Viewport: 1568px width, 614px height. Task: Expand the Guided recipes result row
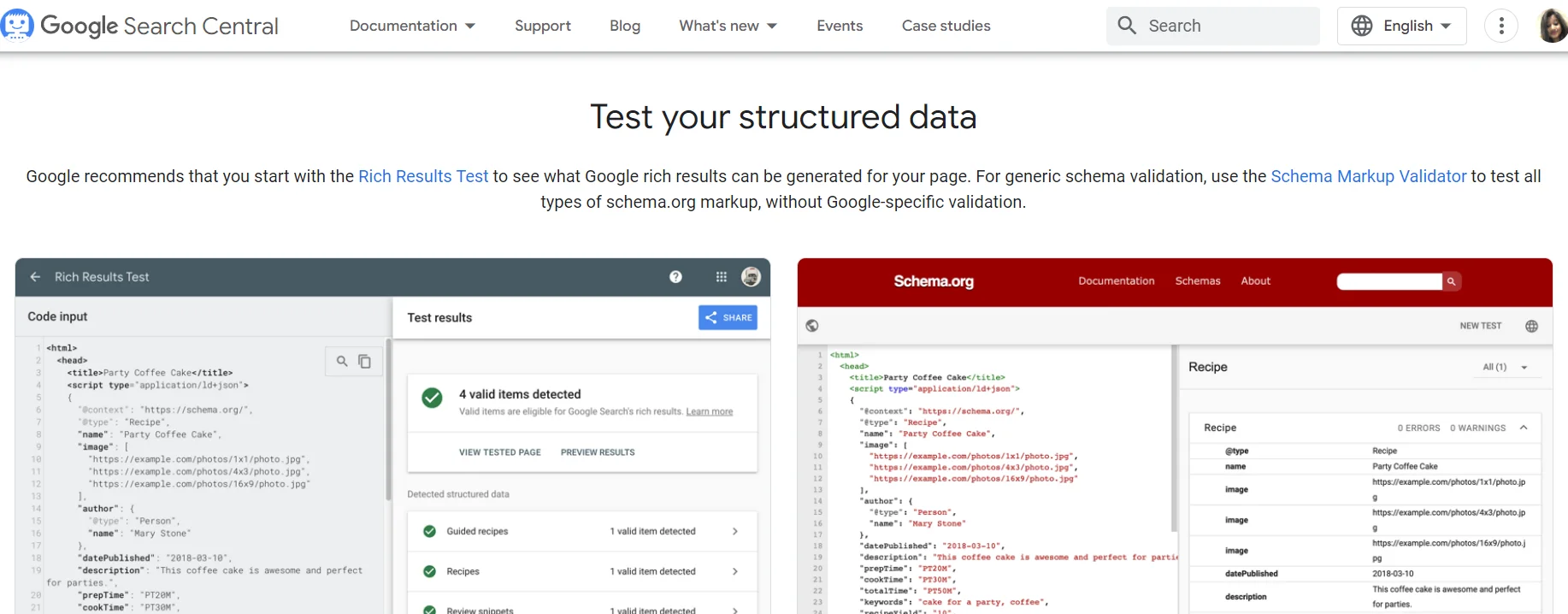tap(582, 531)
